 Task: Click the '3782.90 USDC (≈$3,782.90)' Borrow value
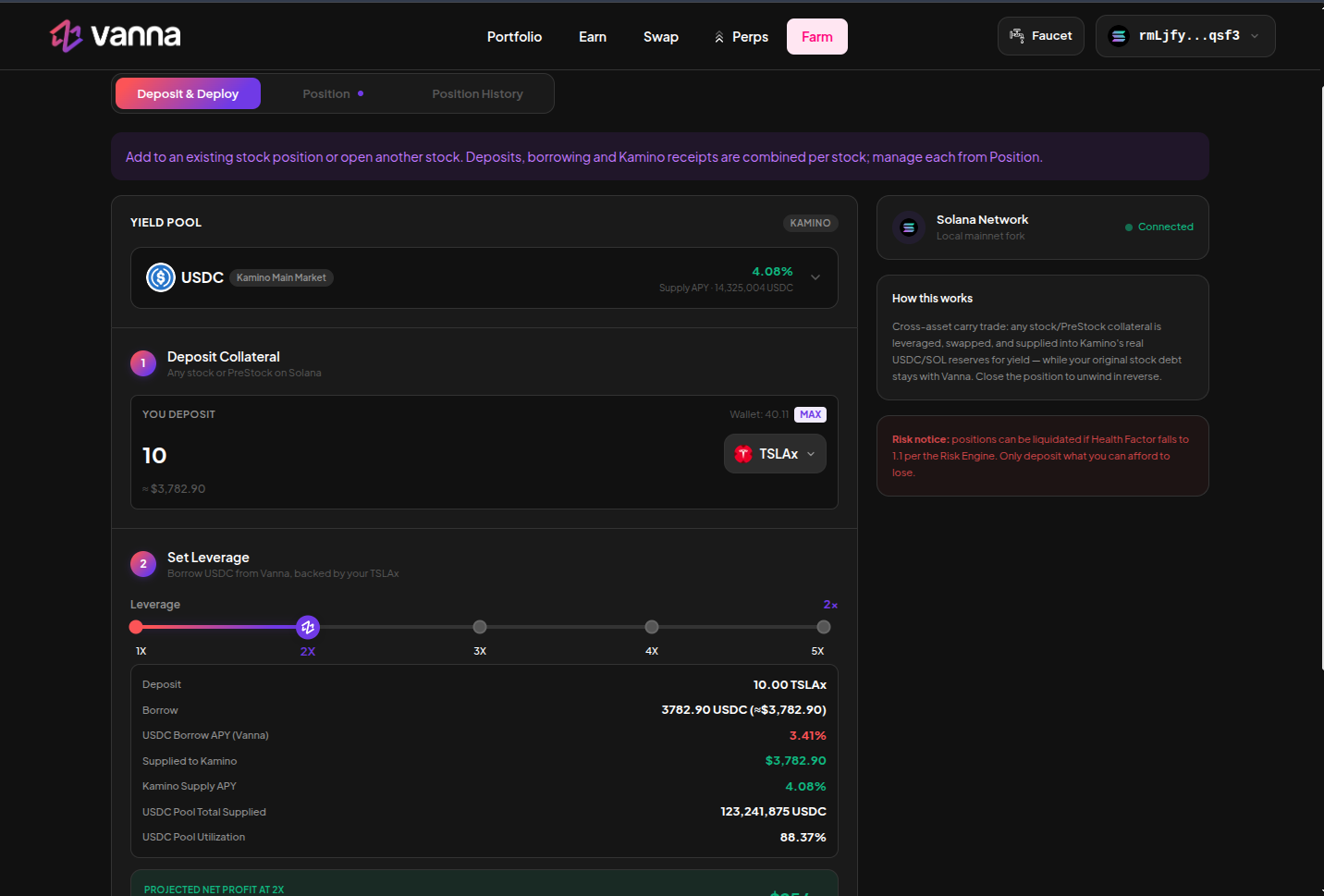coord(743,710)
